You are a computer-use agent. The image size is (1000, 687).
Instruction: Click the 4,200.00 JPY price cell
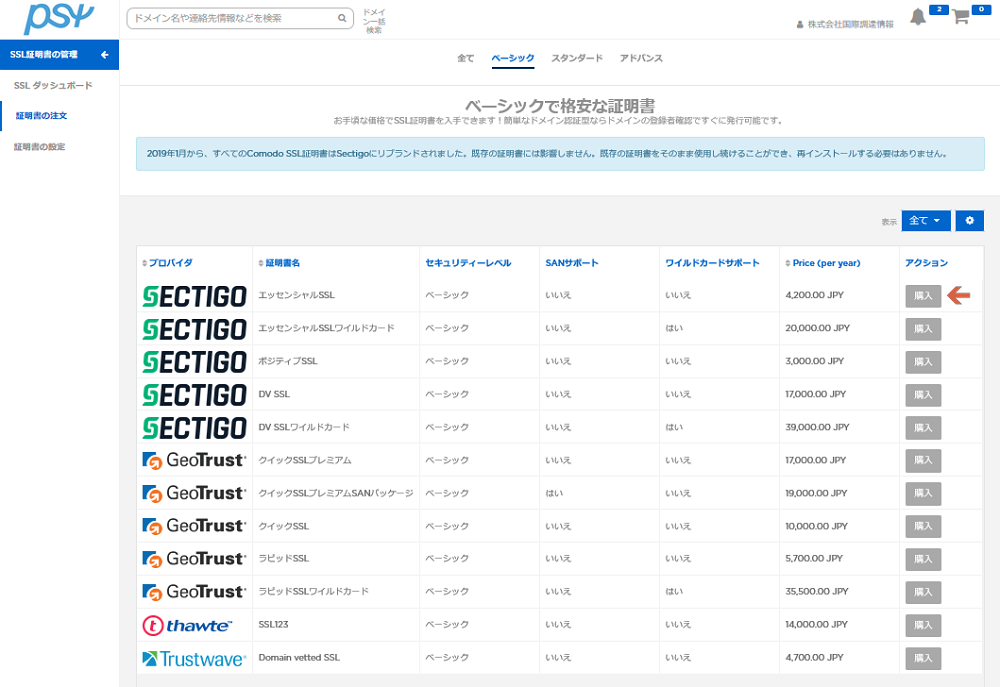point(814,295)
